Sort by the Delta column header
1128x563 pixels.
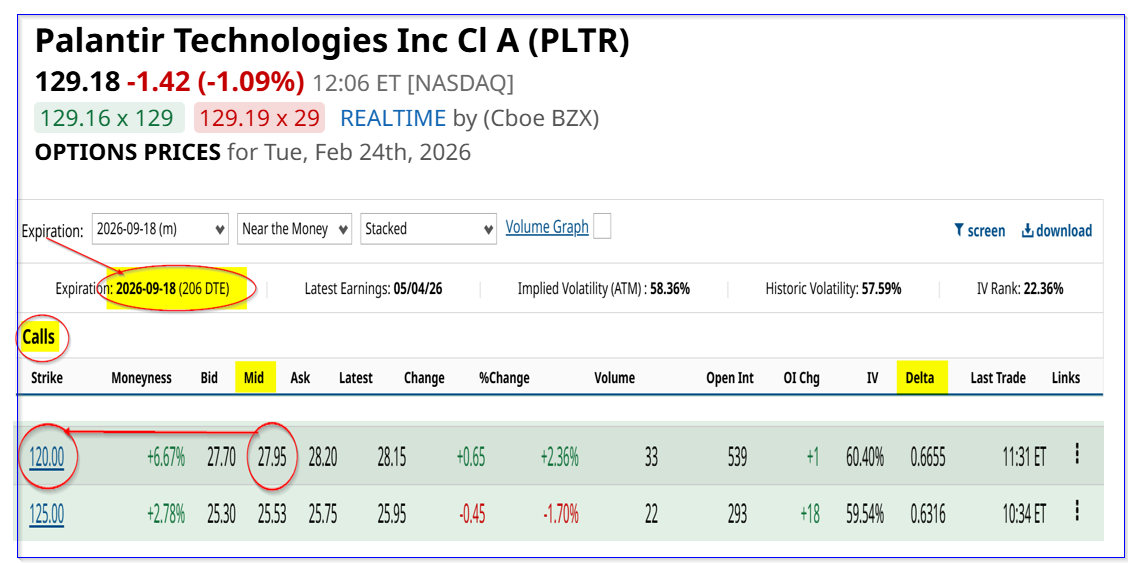[920, 378]
